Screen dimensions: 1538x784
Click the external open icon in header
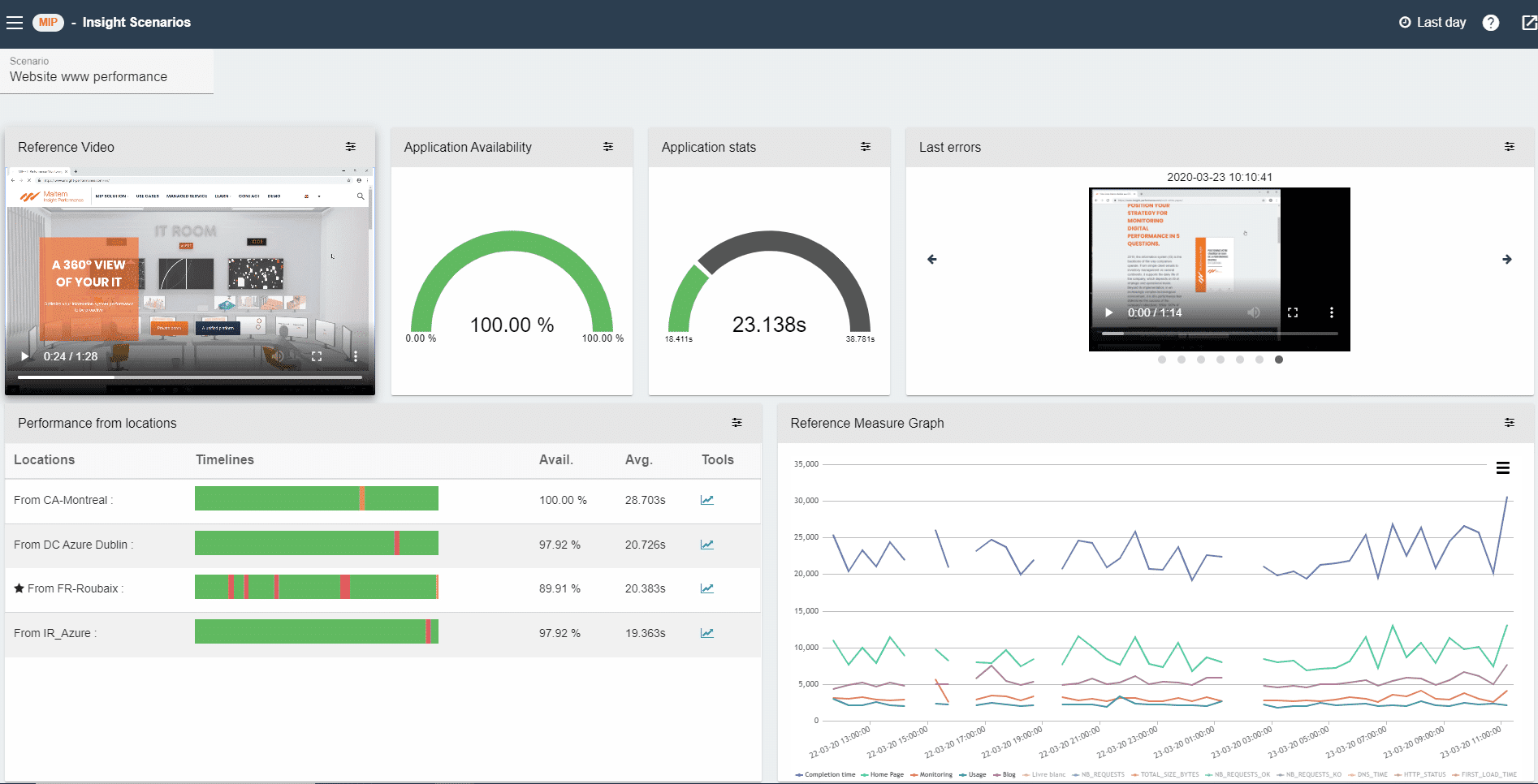coord(1528,23)
